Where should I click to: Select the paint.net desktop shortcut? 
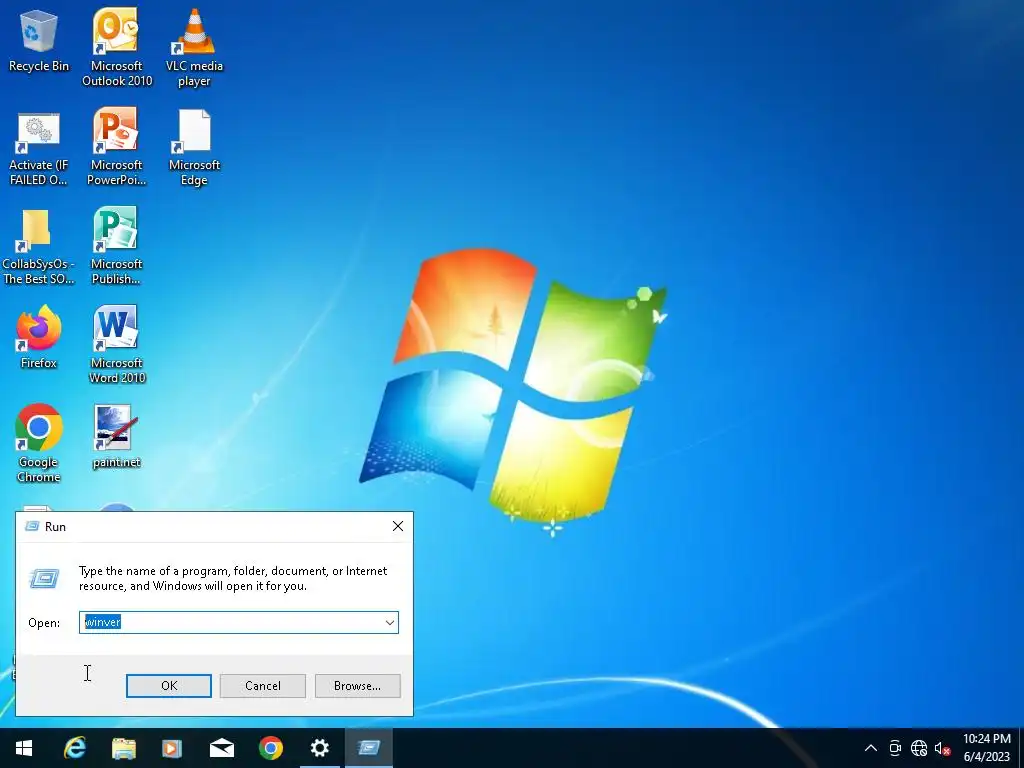(116, 438)
